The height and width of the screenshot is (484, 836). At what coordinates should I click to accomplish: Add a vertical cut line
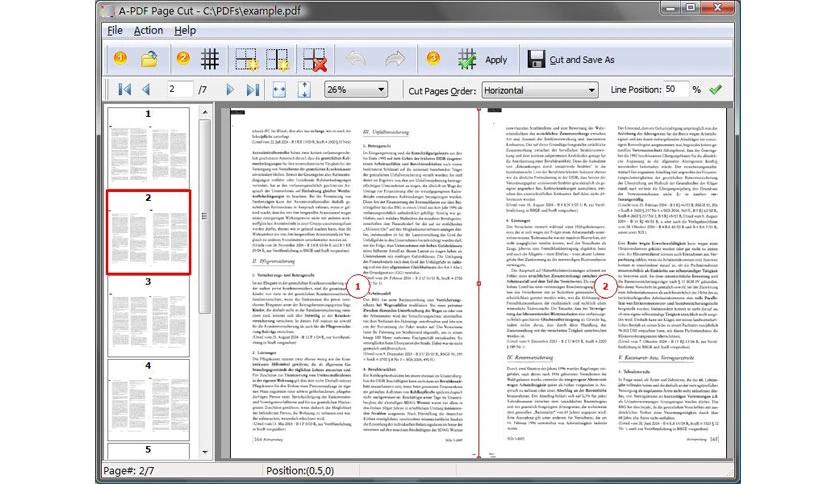277,59
